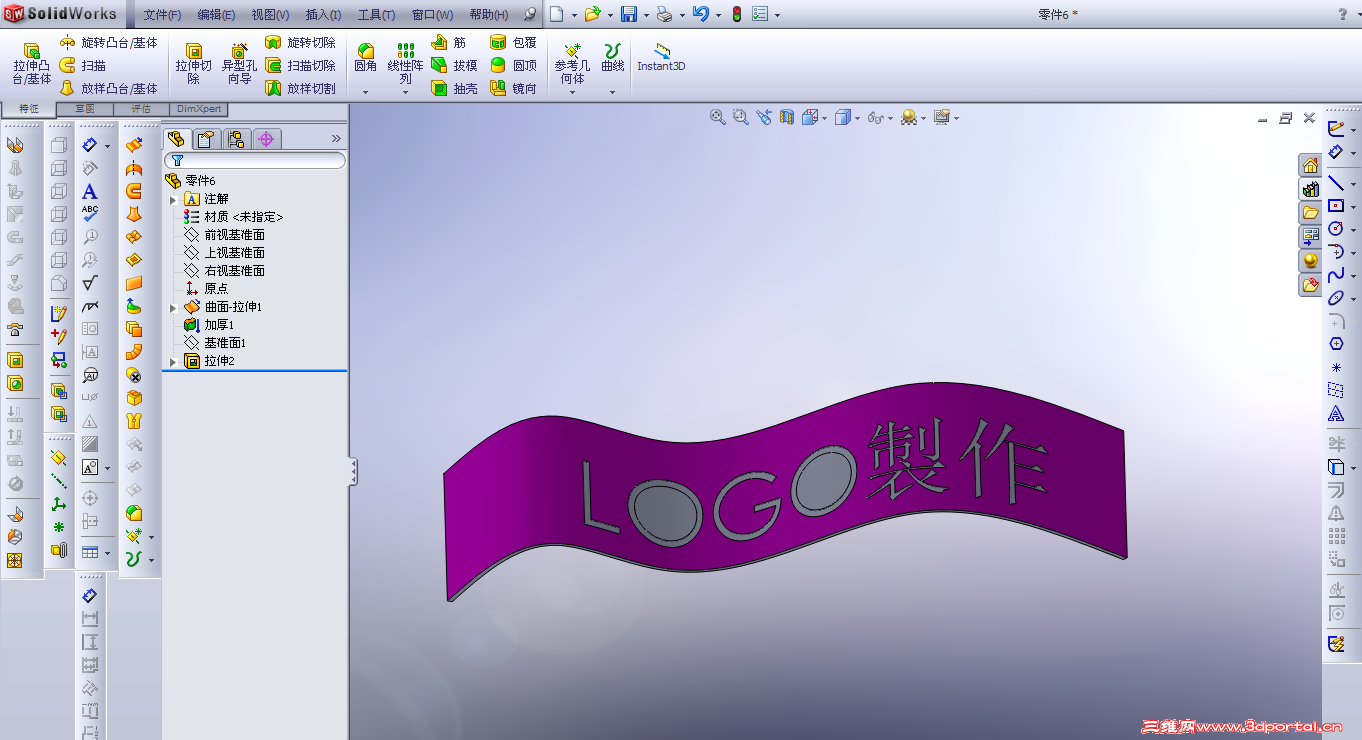Open the Design Library task pane tab
The height and width of the screenshot is (740, 1362).
[1310, 189]
